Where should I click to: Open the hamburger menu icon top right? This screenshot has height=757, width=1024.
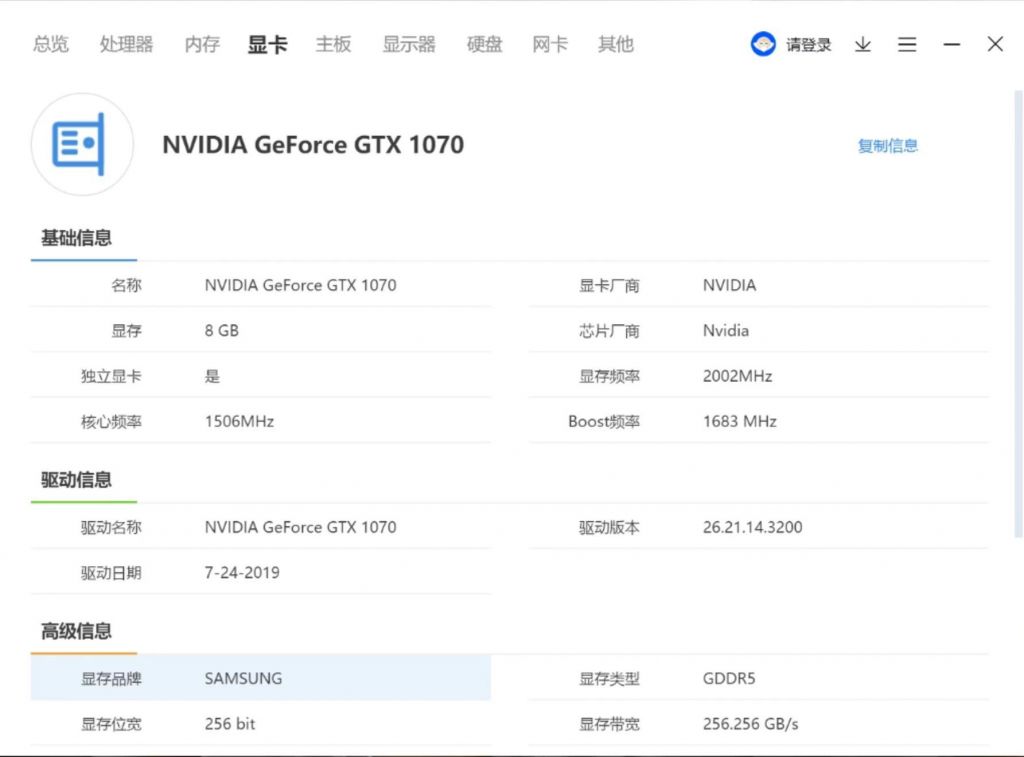tap(907, 44)
